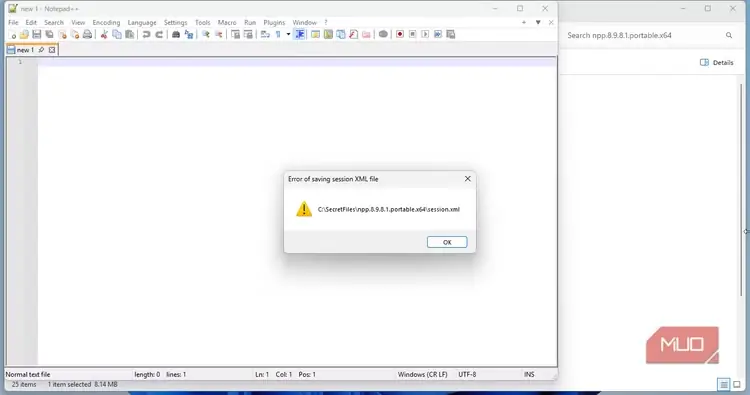Open Normal text file language selector

[x=28, y=374]
